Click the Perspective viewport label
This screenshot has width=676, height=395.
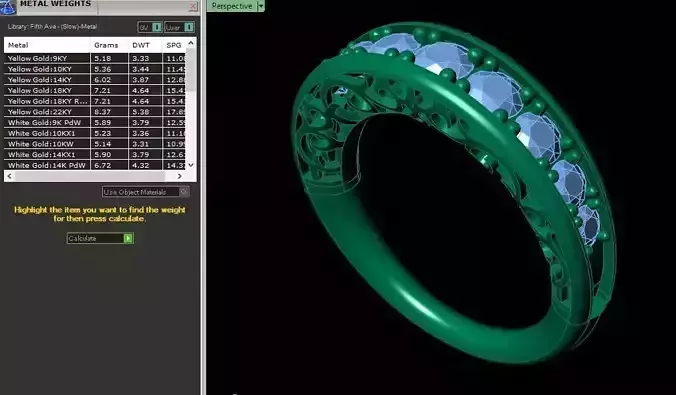pyautogui.click(x=232, y=6)
